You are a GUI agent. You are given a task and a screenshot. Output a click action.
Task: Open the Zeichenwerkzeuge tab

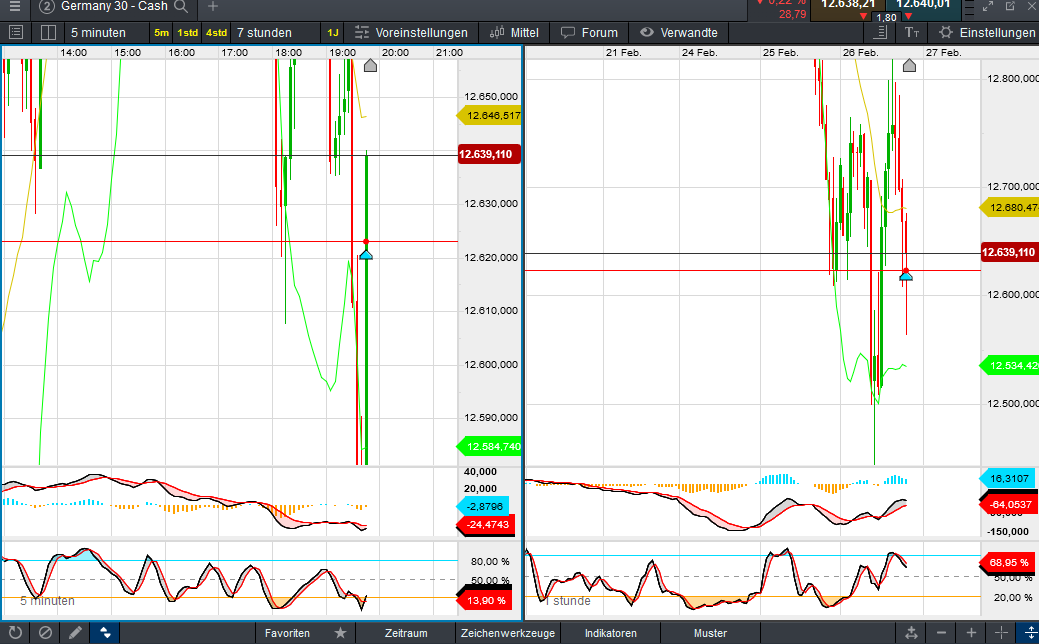coord(508,633)
